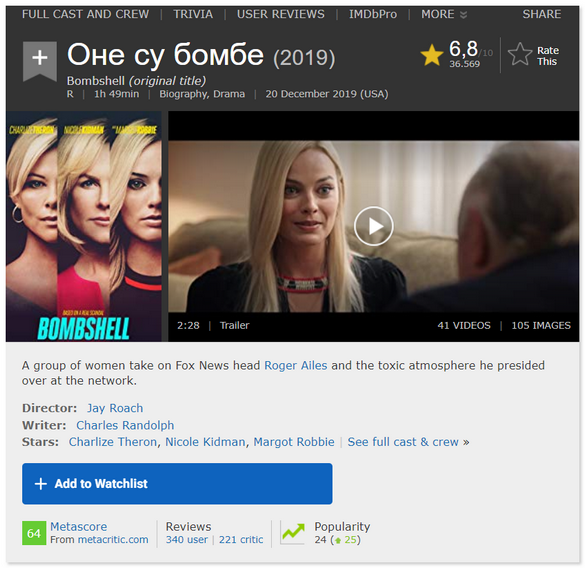
Task: Open the FULL CAST AND CREW tab
Action: (x=85, y=14)
